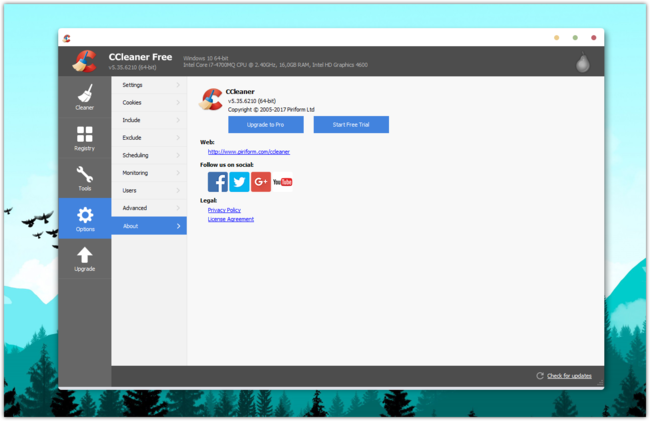Click the 'Windows 10 64-bit' system info text

(206, 58)
